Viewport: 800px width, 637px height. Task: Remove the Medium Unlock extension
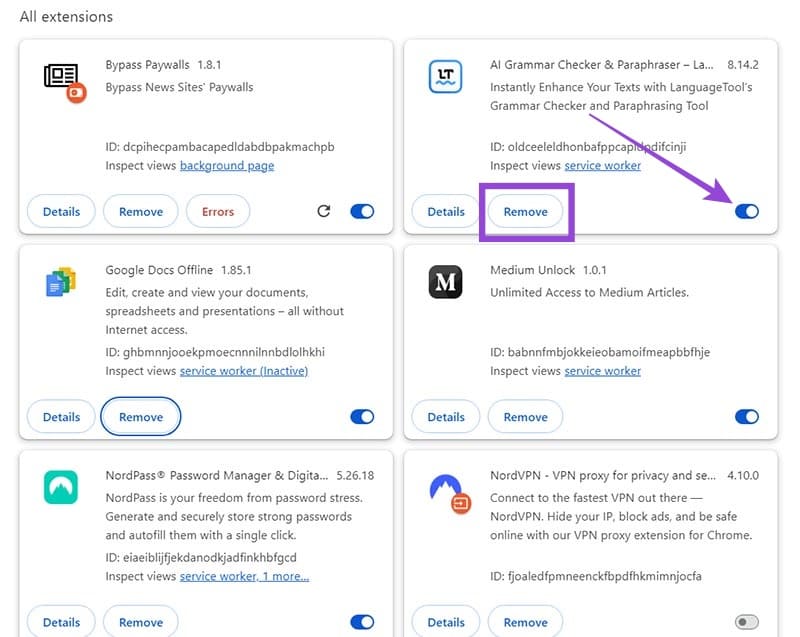(x=526, y=417)
